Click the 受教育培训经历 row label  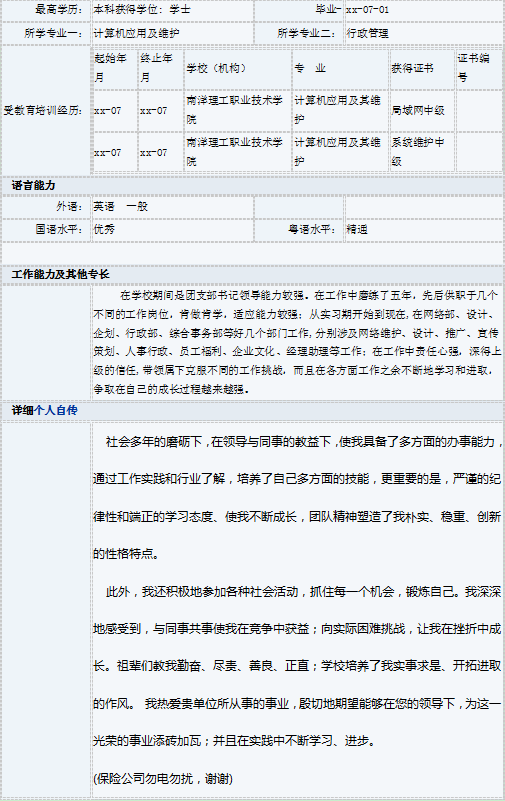(46, 110)
